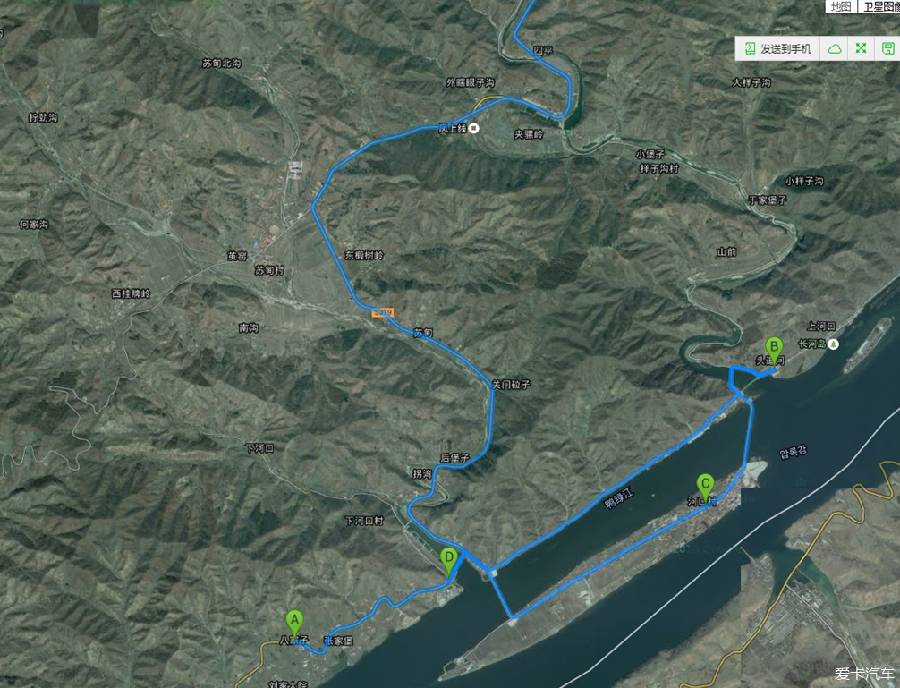900x688 pixels.
Task: Click the 关门砬子 place label
Action: click(x=511, y=384)
